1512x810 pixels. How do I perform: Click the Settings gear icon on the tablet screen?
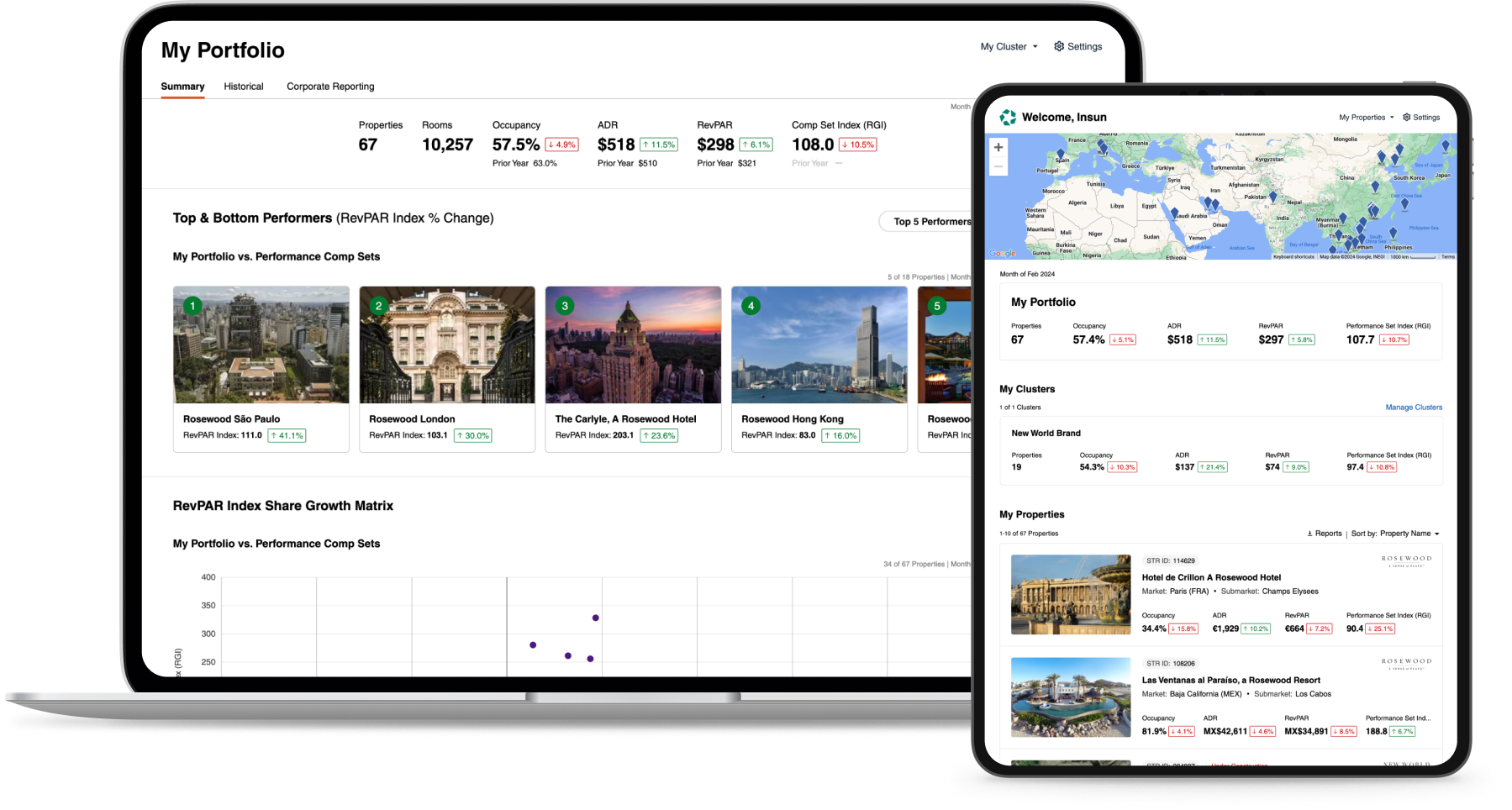point(1407,118)
